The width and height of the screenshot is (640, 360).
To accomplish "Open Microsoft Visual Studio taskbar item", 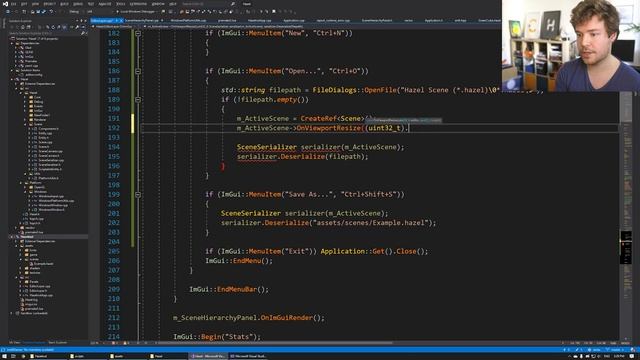I will pos(248,356).
